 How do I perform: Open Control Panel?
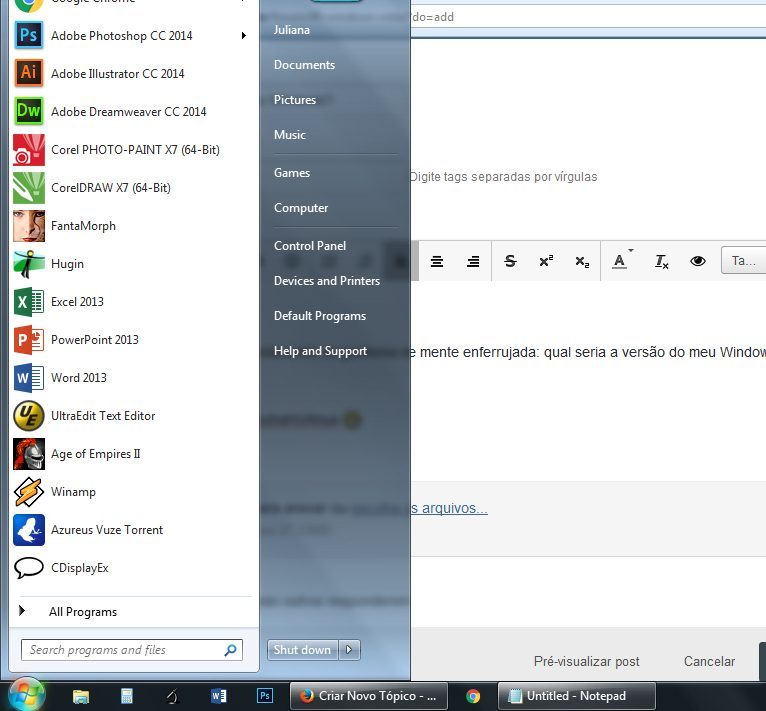click(310, 246)
